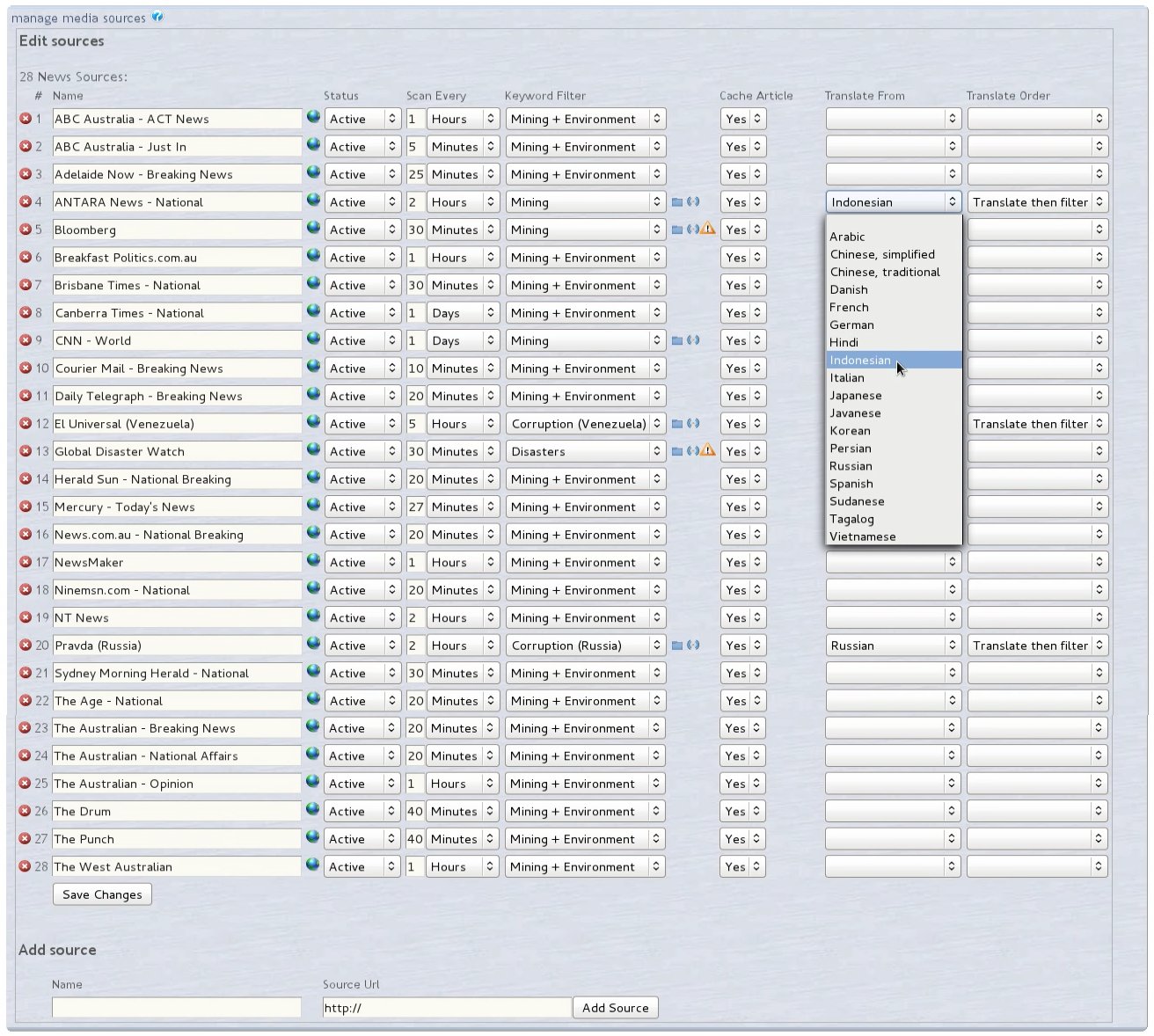Screen dimensions: 1154x1036
Task: Remove The West Australian using red X
Action: coord(26,866)
